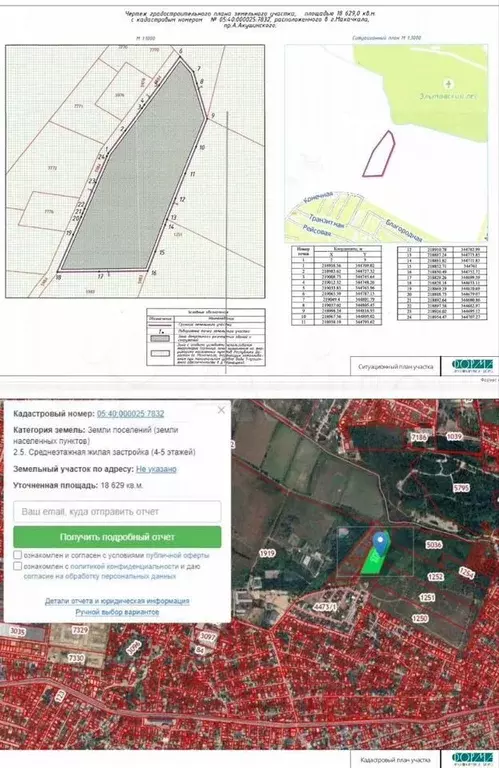The width and height of the screenshot is (499, 768).
Task: Click 'Получить подробный отчет' green button
Action: 117,537
